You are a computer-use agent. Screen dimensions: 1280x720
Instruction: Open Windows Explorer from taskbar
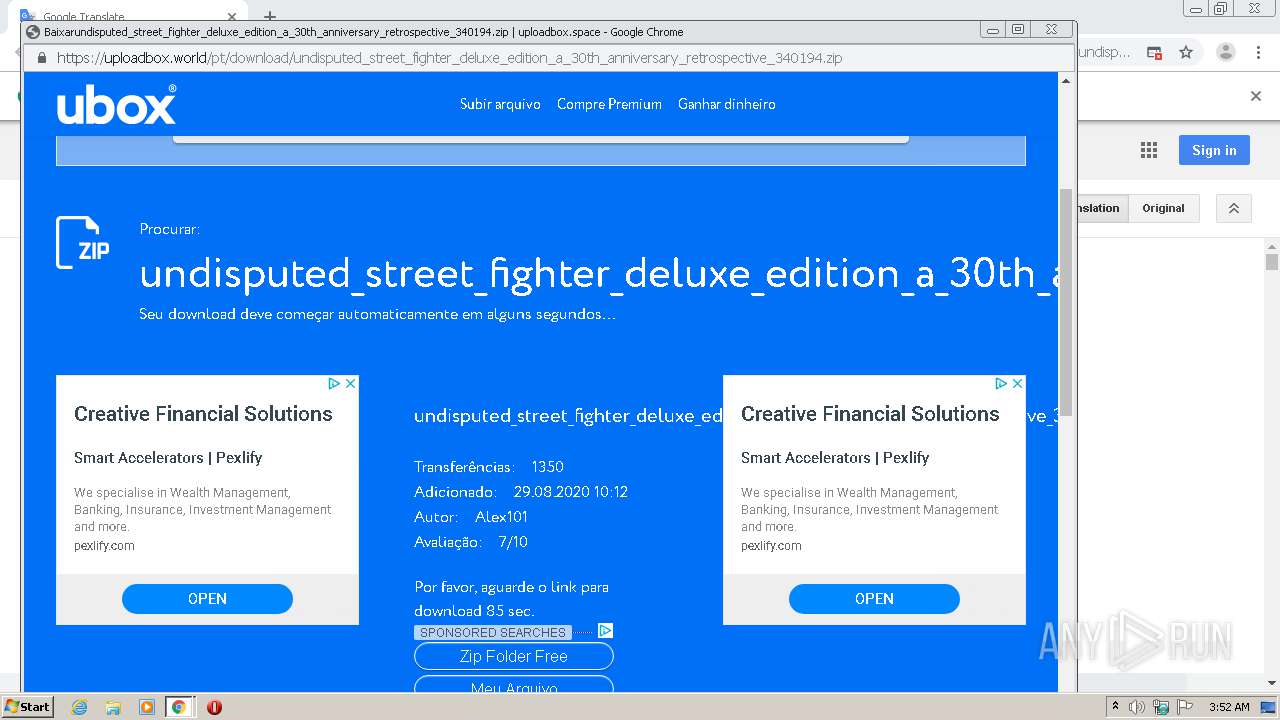click(x=113, y=707)
